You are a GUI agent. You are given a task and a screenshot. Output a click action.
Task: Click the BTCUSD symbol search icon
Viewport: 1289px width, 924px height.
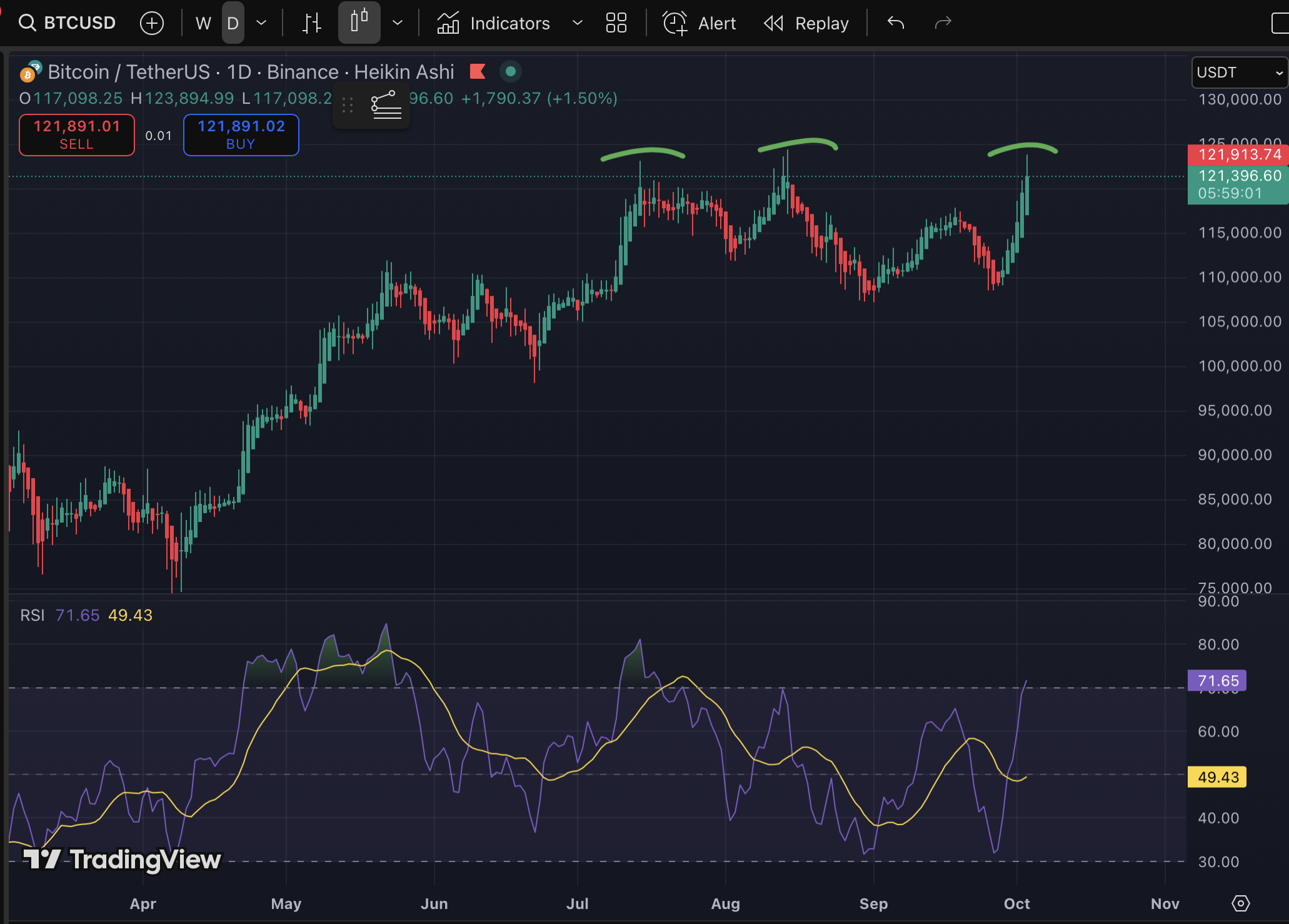click(28, 23)
